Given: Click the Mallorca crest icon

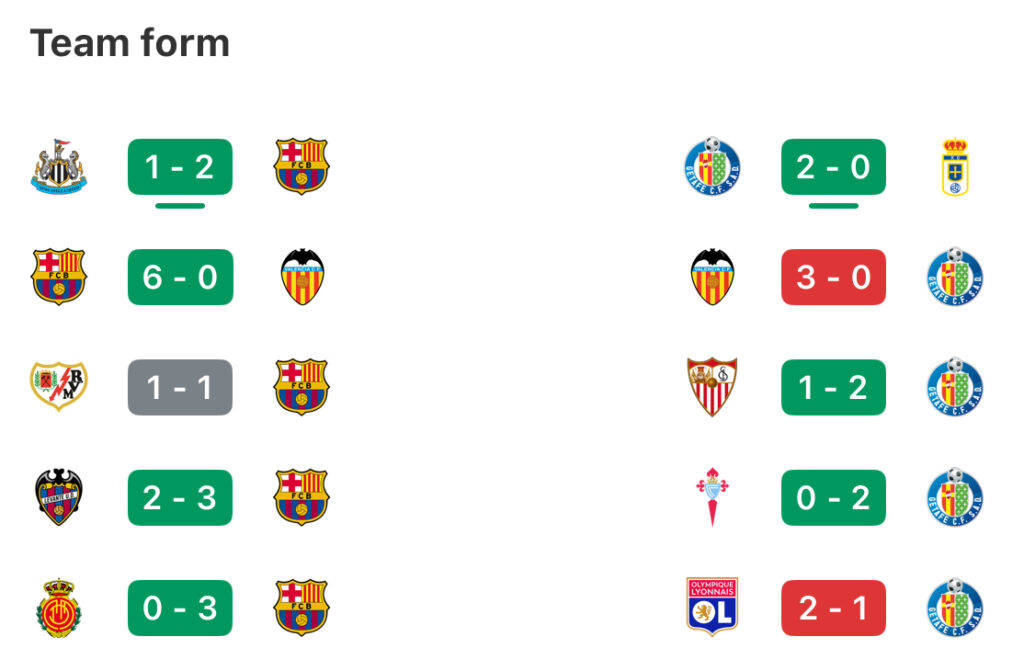Looking at the screenshot, I should tap(59, 607).
